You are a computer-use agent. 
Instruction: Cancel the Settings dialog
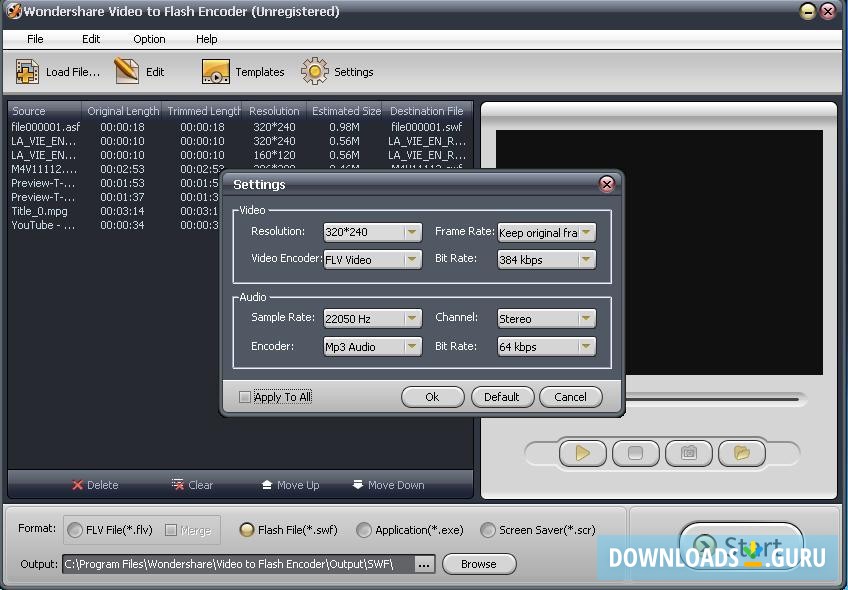coord(571,397)
